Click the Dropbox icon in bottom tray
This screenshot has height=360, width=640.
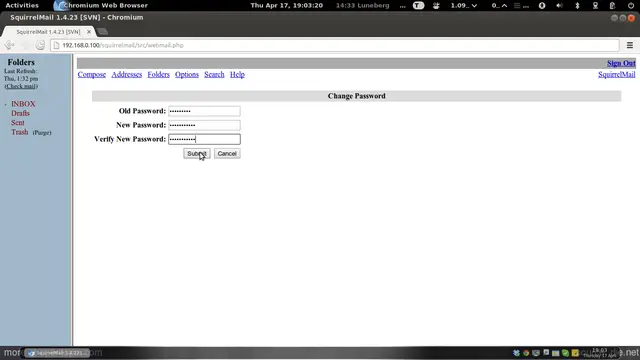(x=516, y=353)
